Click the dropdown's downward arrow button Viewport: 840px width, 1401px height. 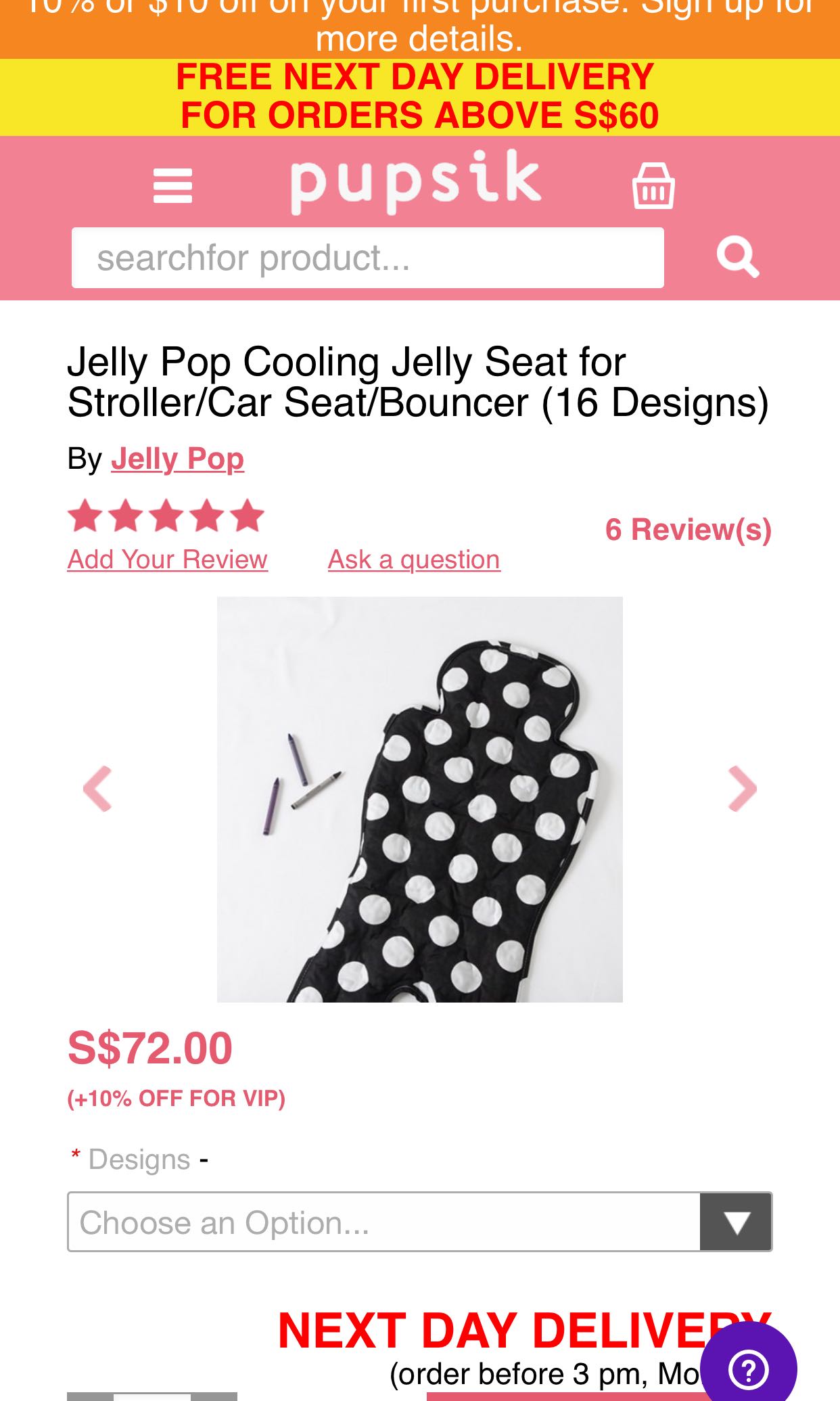click(x=736, y=1222)
